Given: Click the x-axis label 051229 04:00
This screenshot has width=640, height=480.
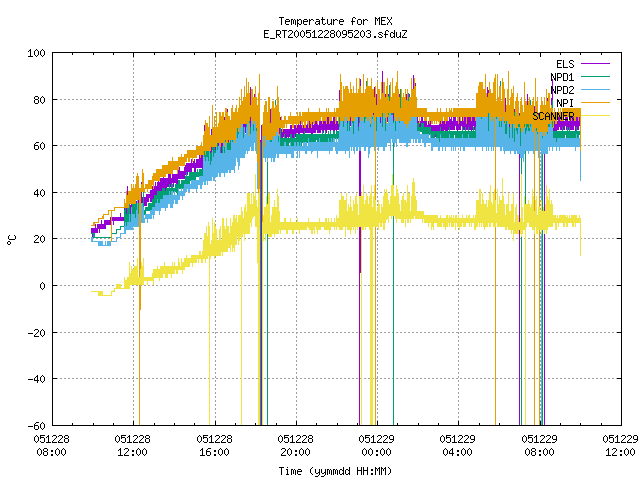Looking at the screenshot, I should 457,446.
